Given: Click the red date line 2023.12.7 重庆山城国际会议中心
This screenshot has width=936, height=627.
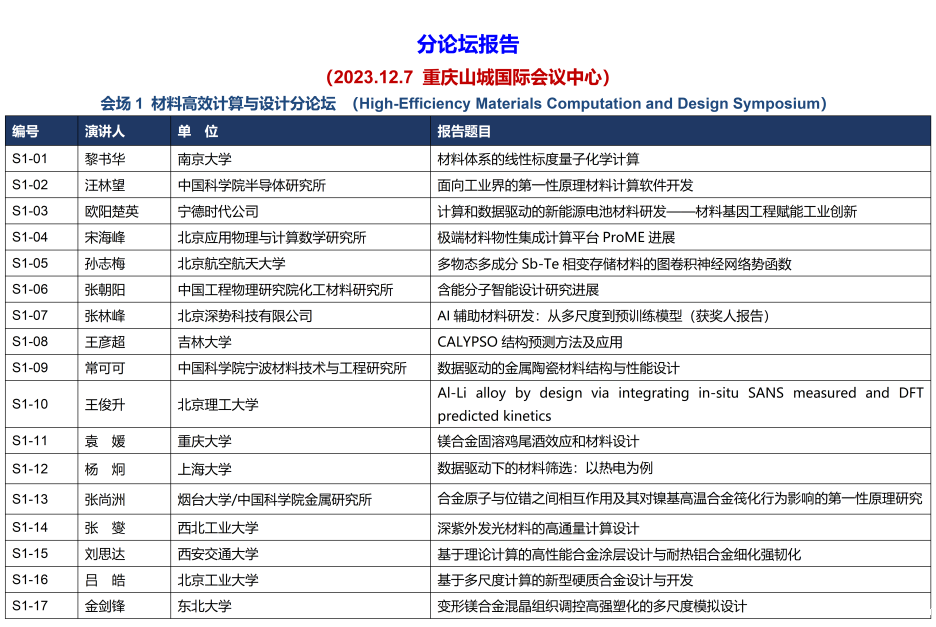Looking at the screenshot, I should click(468, 77).
